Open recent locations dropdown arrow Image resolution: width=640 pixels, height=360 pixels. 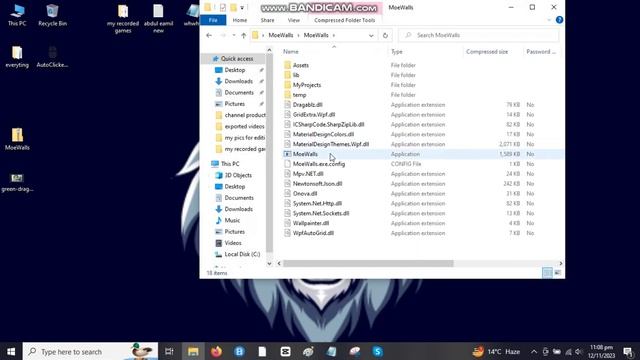pos(233,36)
